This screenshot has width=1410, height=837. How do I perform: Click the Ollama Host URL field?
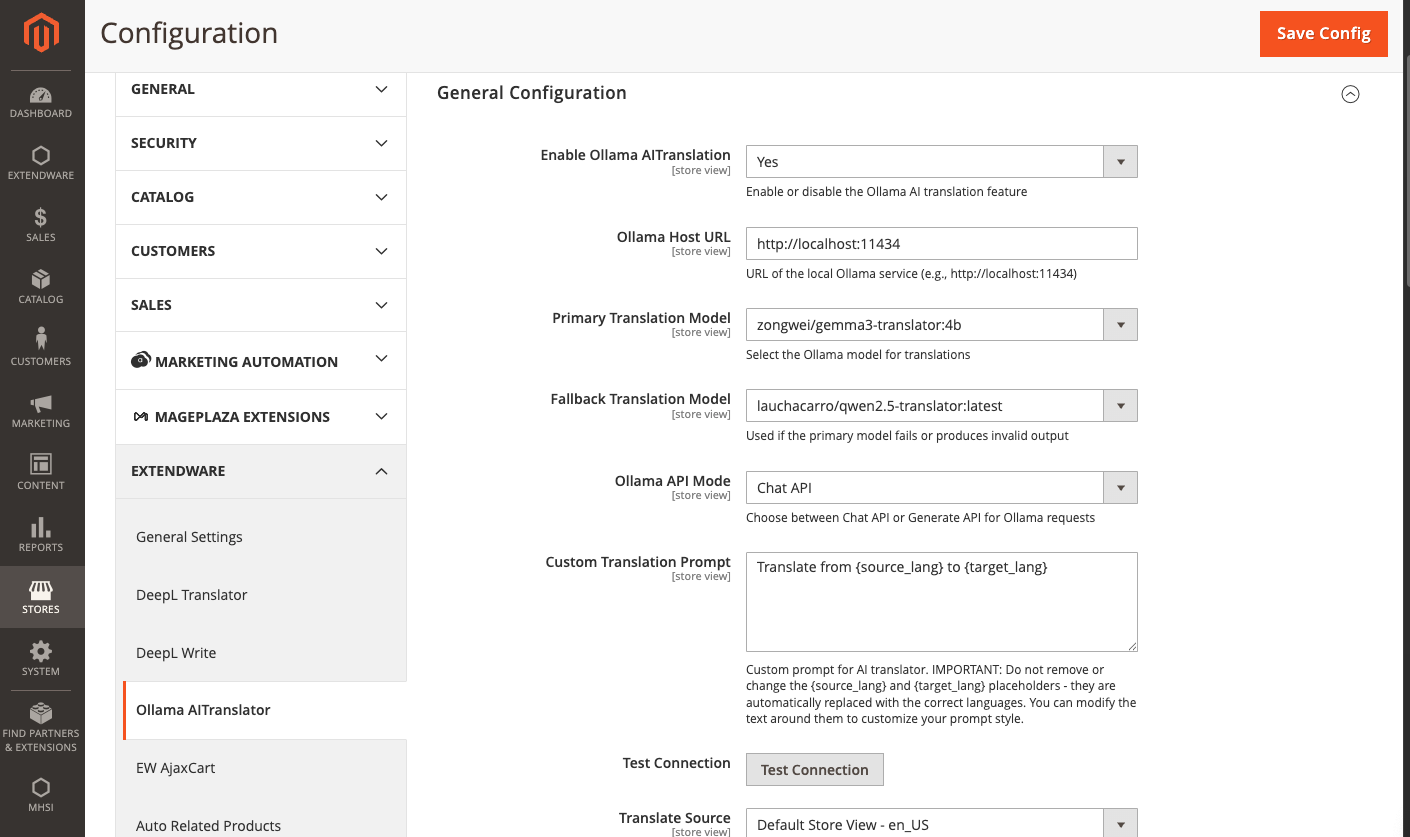click(941, 244)
